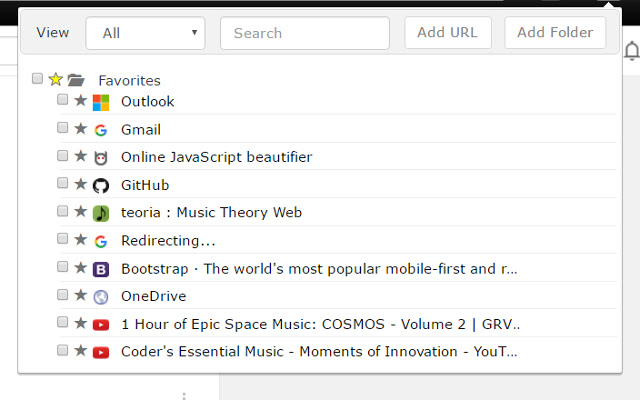Tick the checkbox beside GitHub
Image resolution: width=640 pixels, height=400 pixels.
pyautogui.click(x=63, y=184)
